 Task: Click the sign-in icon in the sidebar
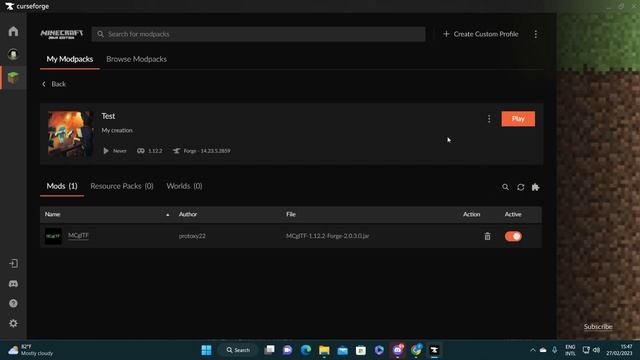pyautogui.click(x=13, y=264)
